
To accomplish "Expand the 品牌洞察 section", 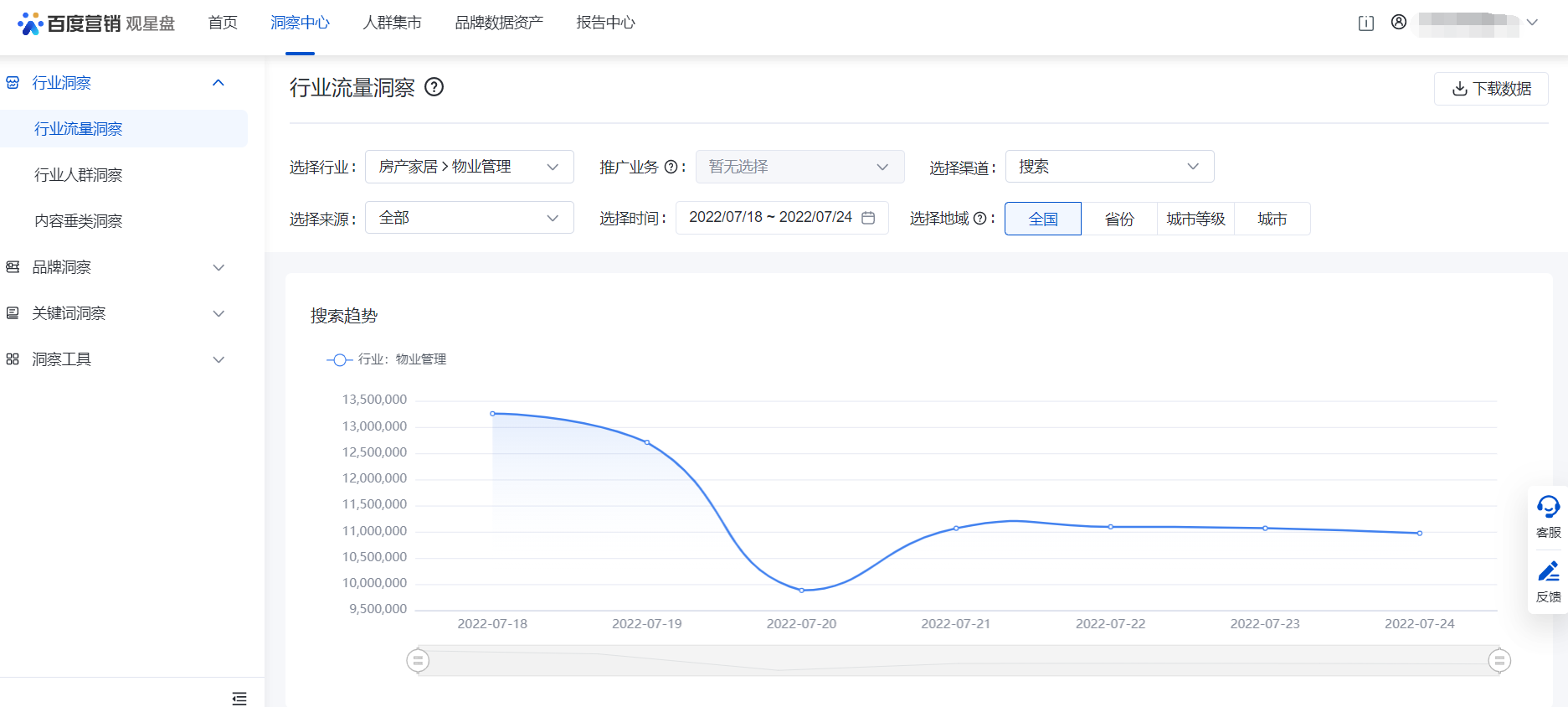I will pos(218,267).
